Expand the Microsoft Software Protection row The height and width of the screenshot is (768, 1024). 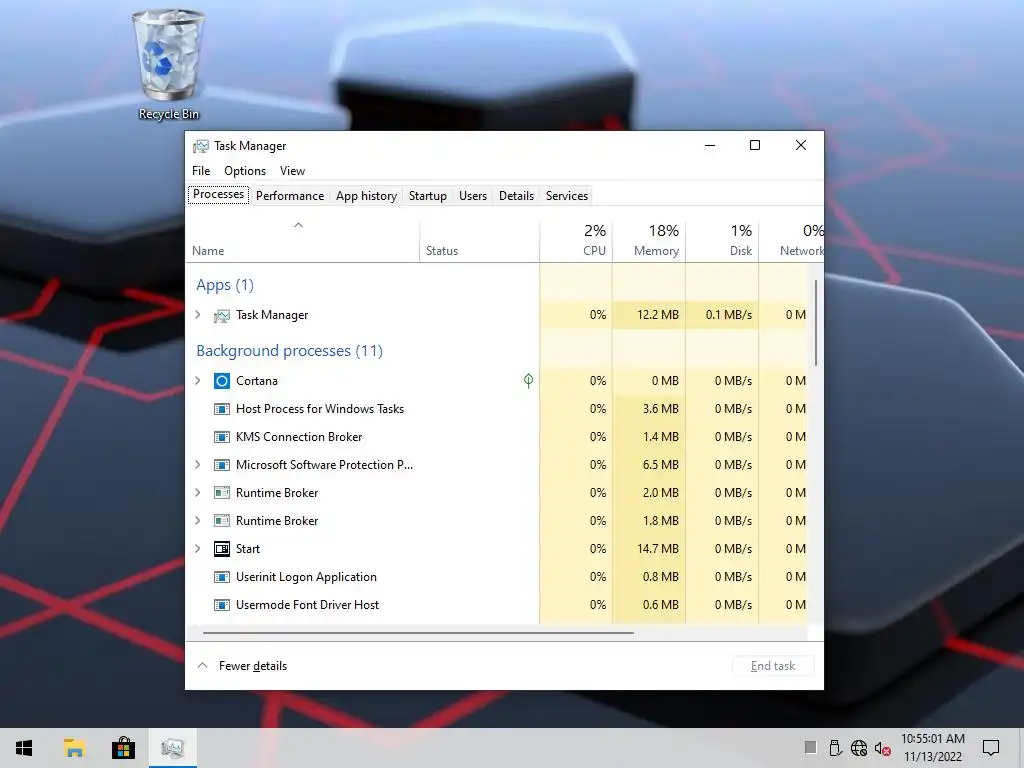(198, 464)
